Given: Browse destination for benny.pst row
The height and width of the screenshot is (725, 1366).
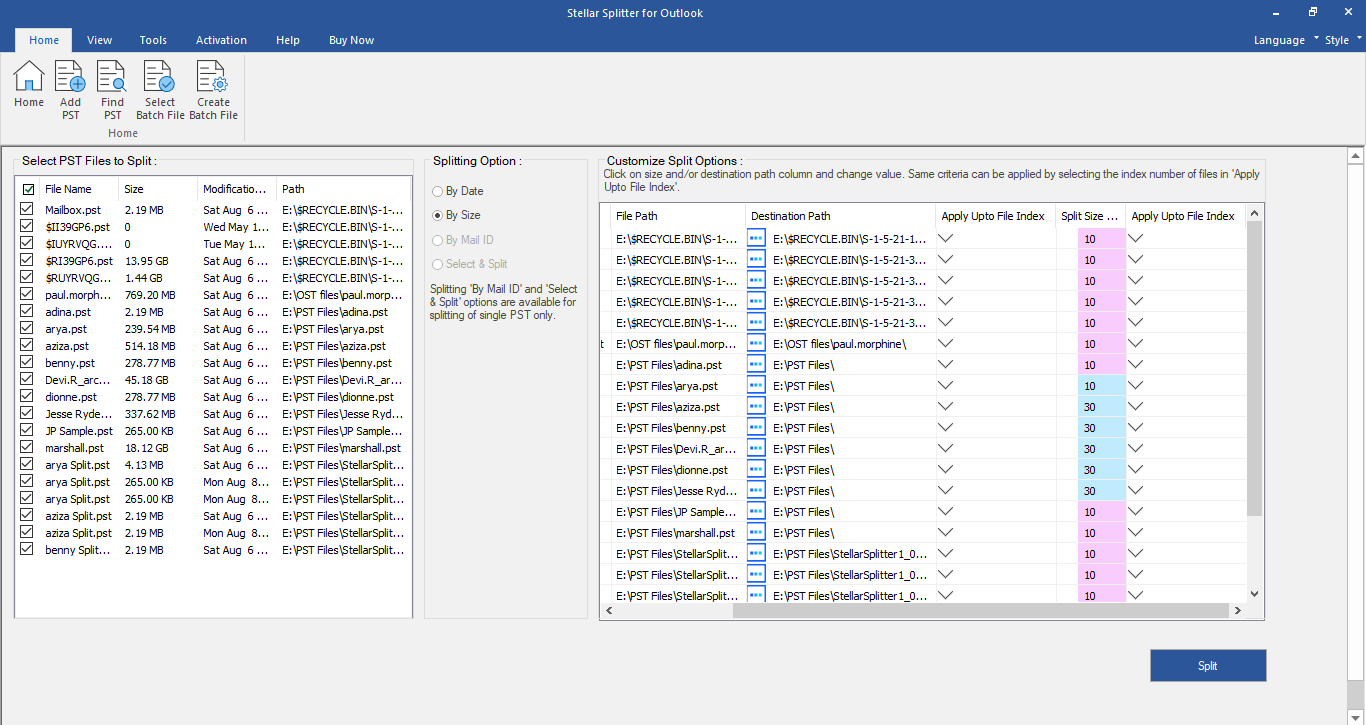Looking at the screenshot, I should [x=756, y=427].
